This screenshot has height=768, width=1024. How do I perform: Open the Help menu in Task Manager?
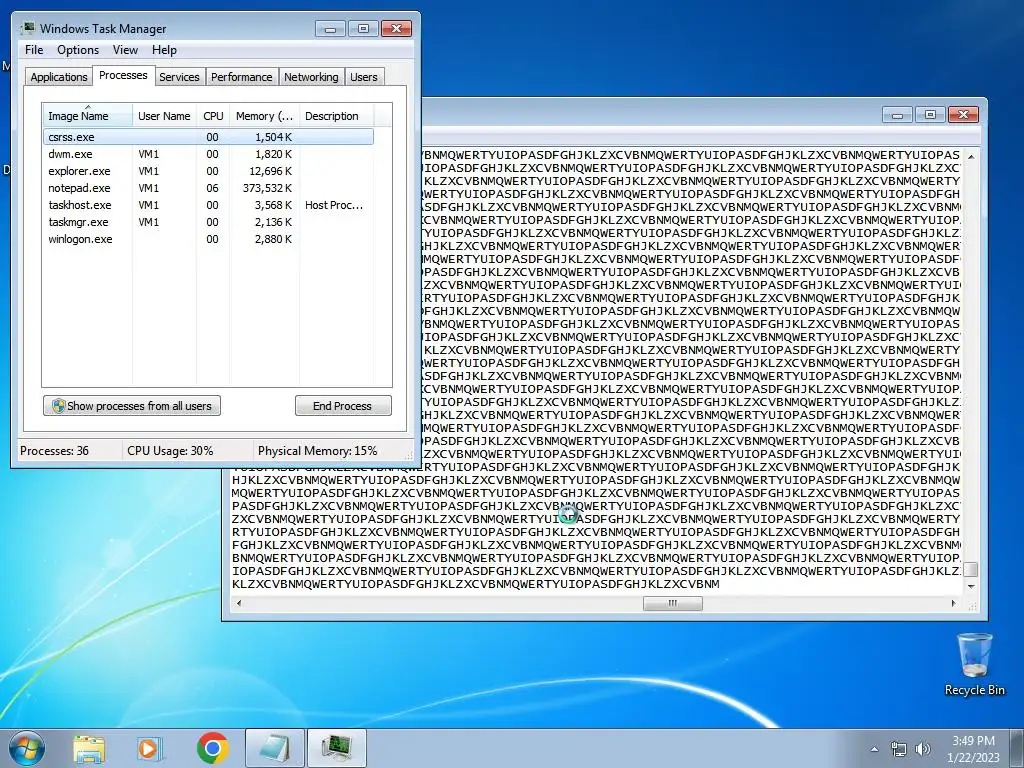coord(164,50)
